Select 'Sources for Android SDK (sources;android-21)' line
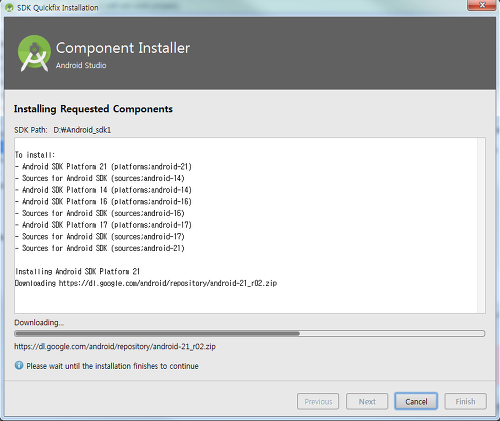This screenshot has width=500, height=421. (x=100, y=248)
